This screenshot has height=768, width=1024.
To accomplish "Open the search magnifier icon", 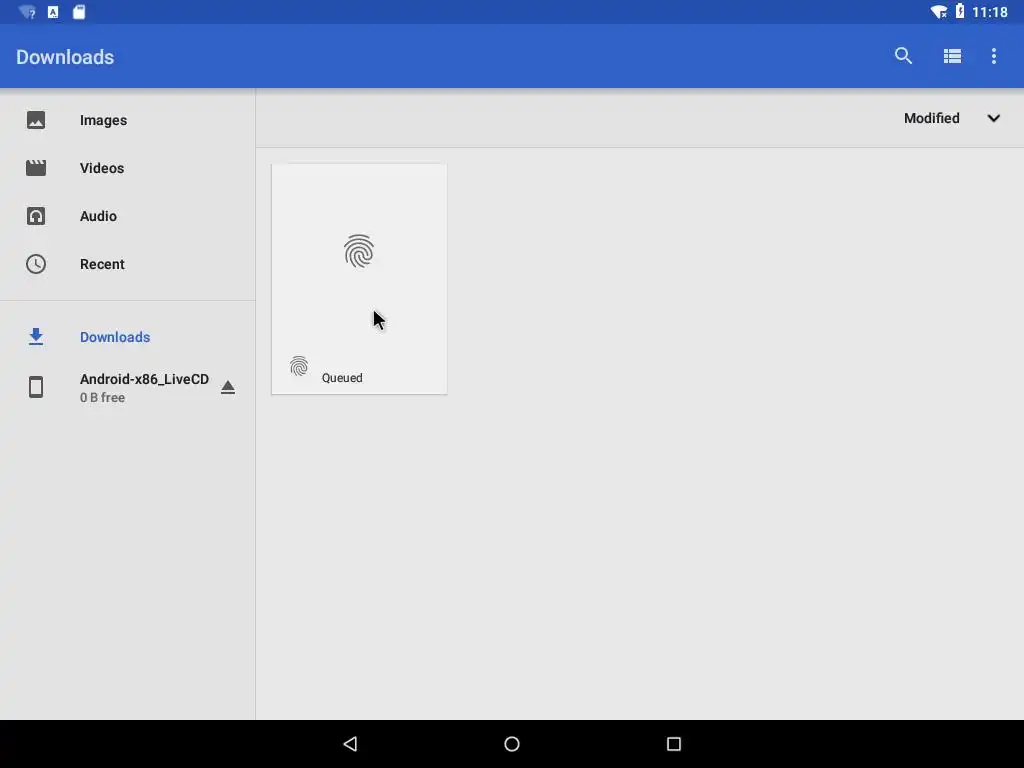I will pyautogui.click(x=903, y=56).
